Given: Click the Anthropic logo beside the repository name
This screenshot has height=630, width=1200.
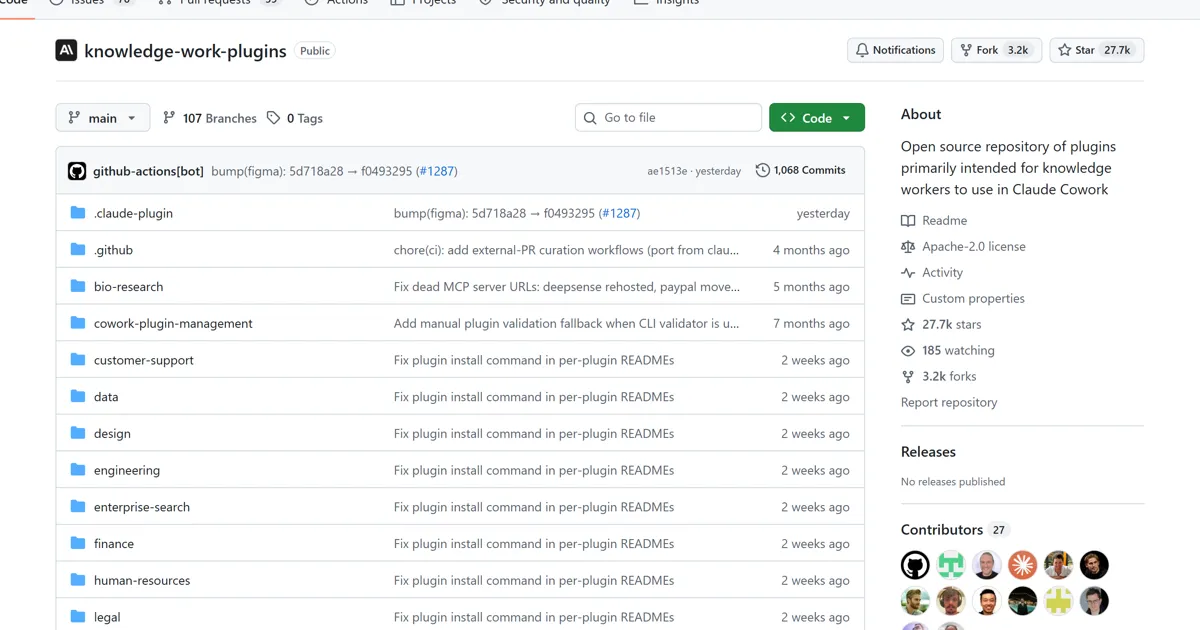Looking at the screenshot, I should pyautogui.click(x=66, y=50).
